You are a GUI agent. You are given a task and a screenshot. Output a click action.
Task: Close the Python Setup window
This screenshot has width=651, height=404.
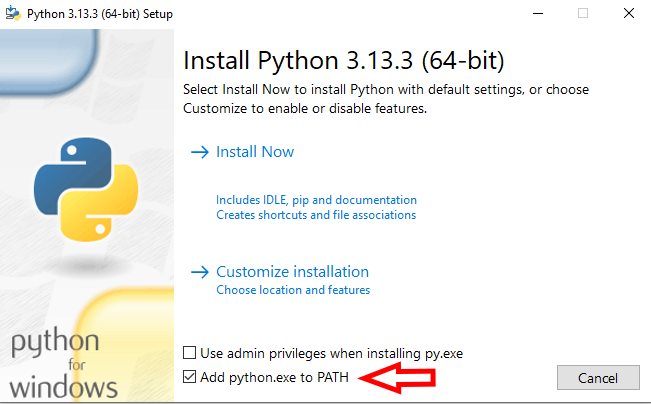tap(628, 13)
